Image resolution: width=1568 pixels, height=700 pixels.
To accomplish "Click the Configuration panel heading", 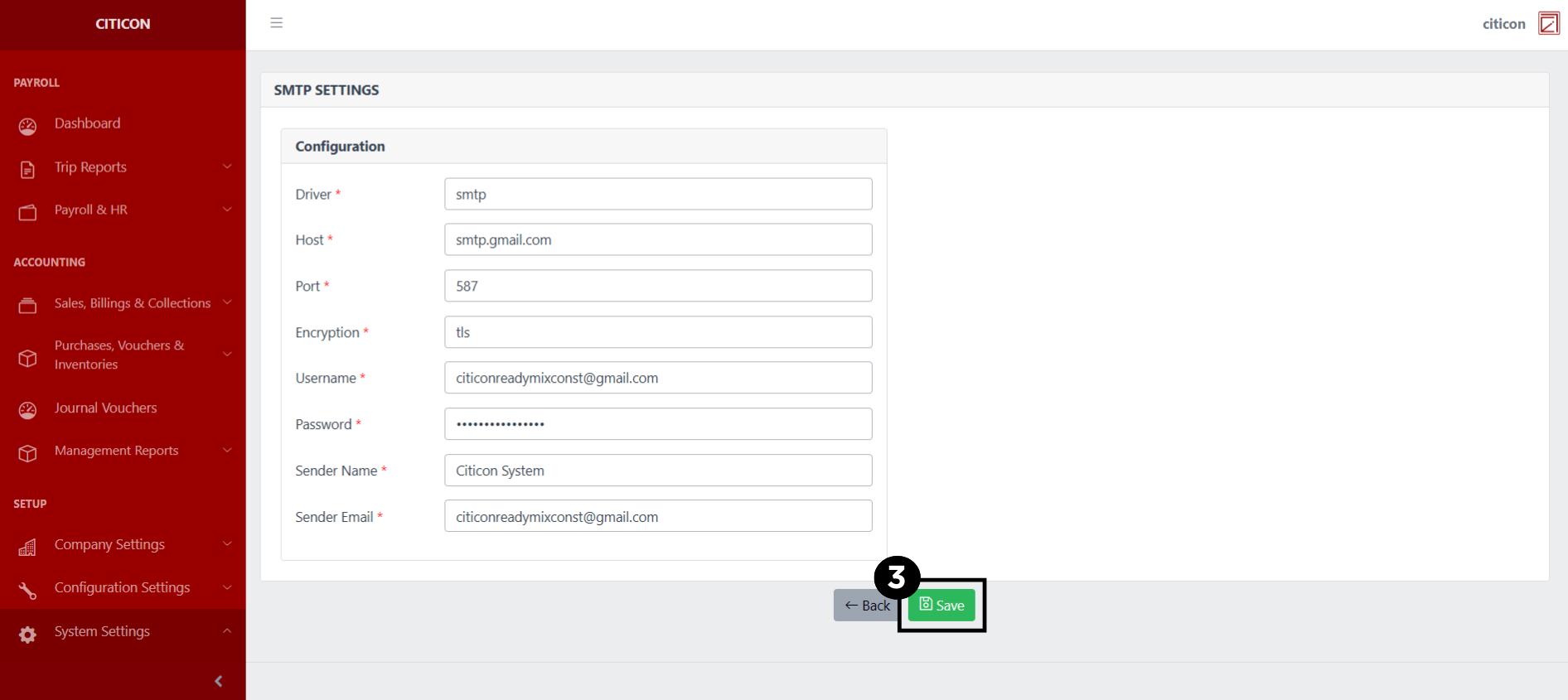I will click(340, 147).
